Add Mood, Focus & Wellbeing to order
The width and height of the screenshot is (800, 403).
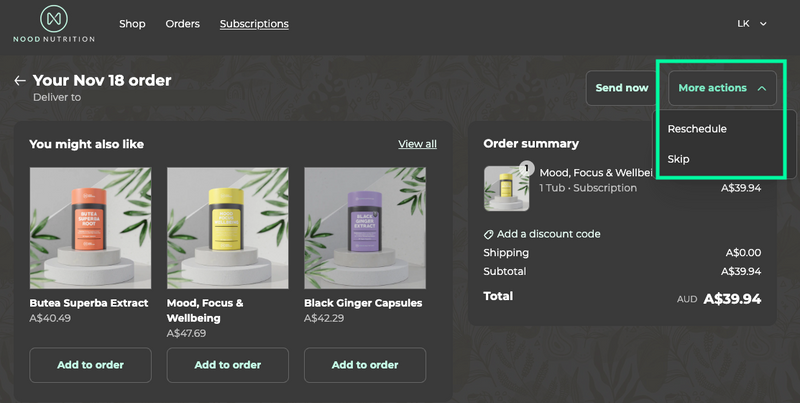click(227, 365)
